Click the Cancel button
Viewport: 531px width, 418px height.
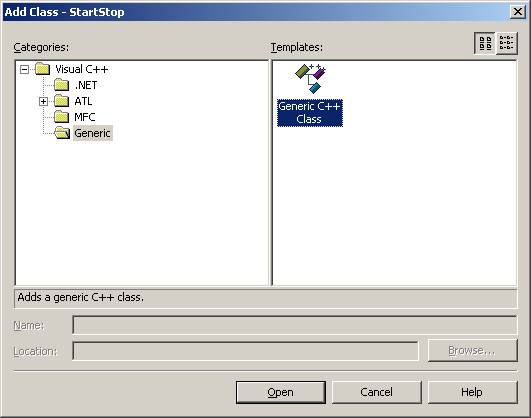(x=377, y=392)
